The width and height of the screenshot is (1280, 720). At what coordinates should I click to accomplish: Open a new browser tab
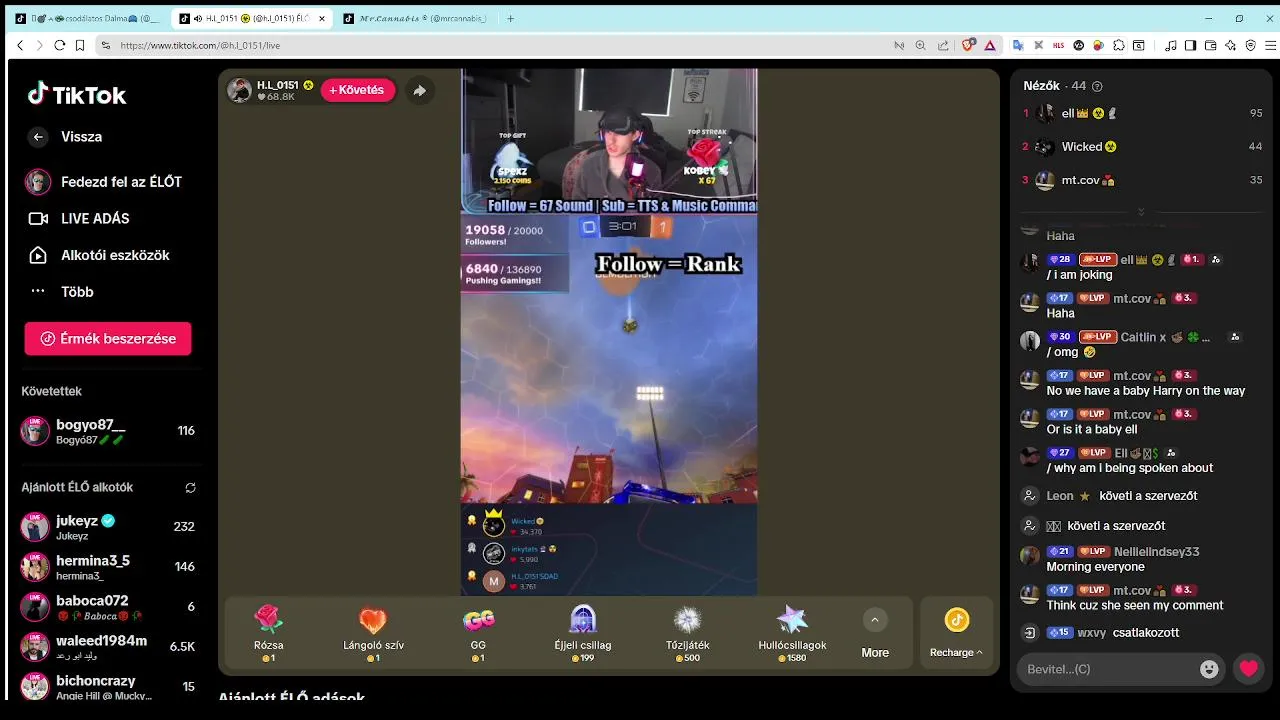[x=510, y=18]
